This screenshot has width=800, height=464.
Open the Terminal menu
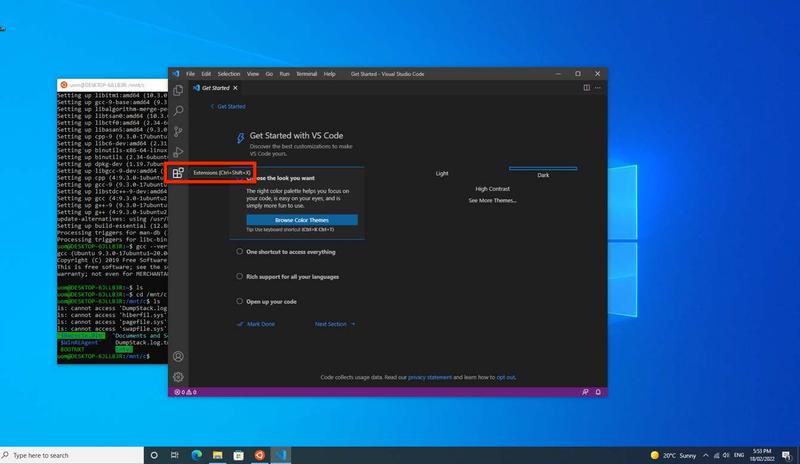[x=307, y=74]
